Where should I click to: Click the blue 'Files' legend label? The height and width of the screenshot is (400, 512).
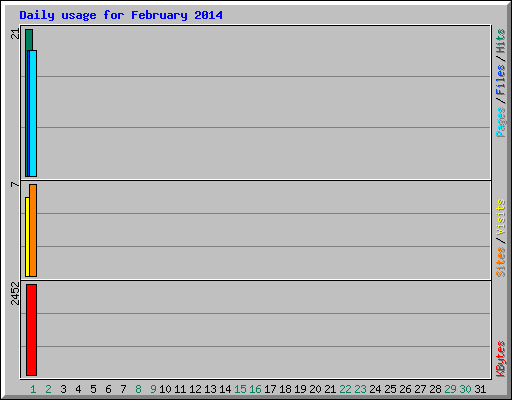(500, 80)
